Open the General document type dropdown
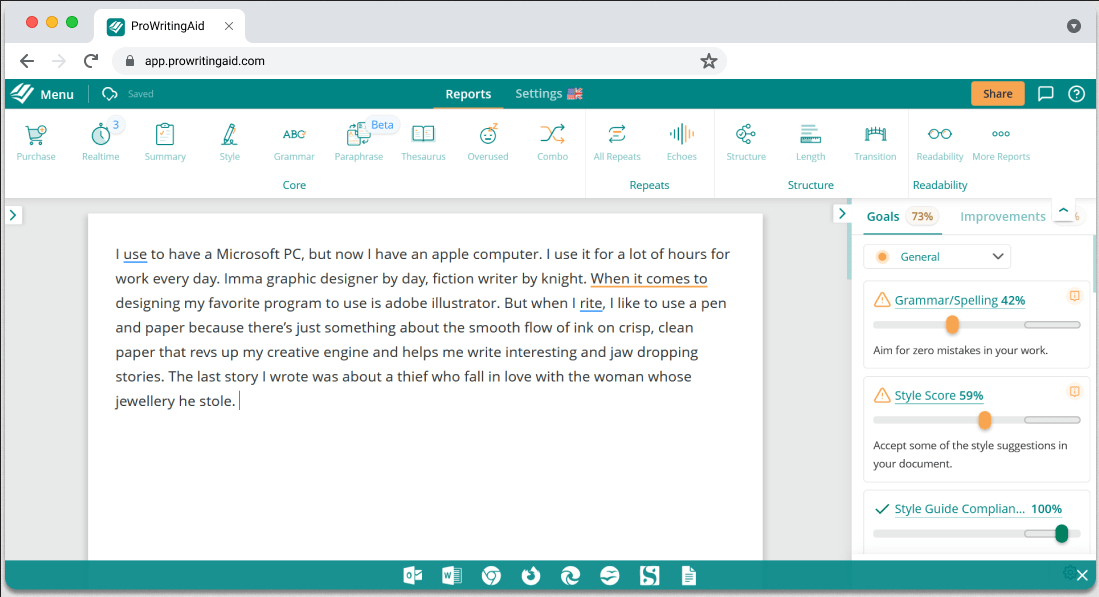 click(x=937, y=257)
